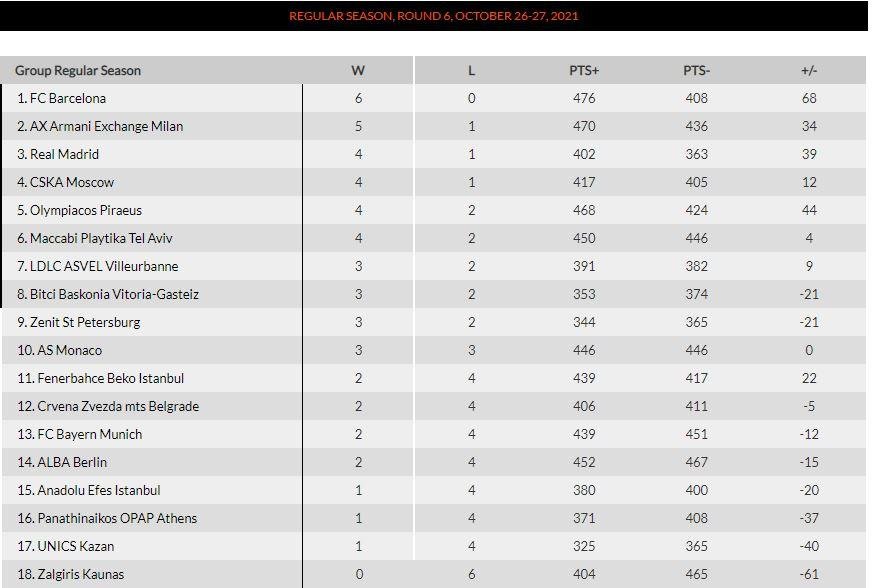
Task: Select the L column header
Action: (x=471, y=71)
